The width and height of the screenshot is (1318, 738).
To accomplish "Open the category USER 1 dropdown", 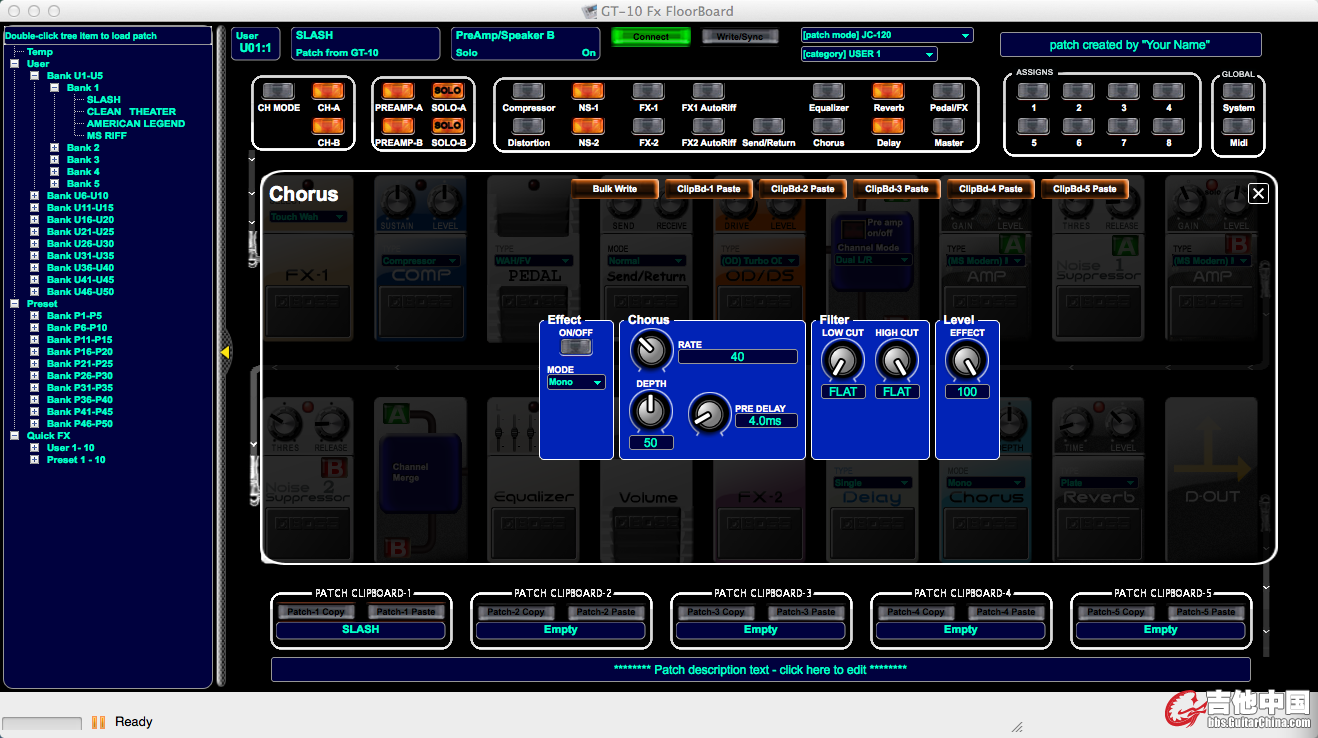I will click(869, 54).
